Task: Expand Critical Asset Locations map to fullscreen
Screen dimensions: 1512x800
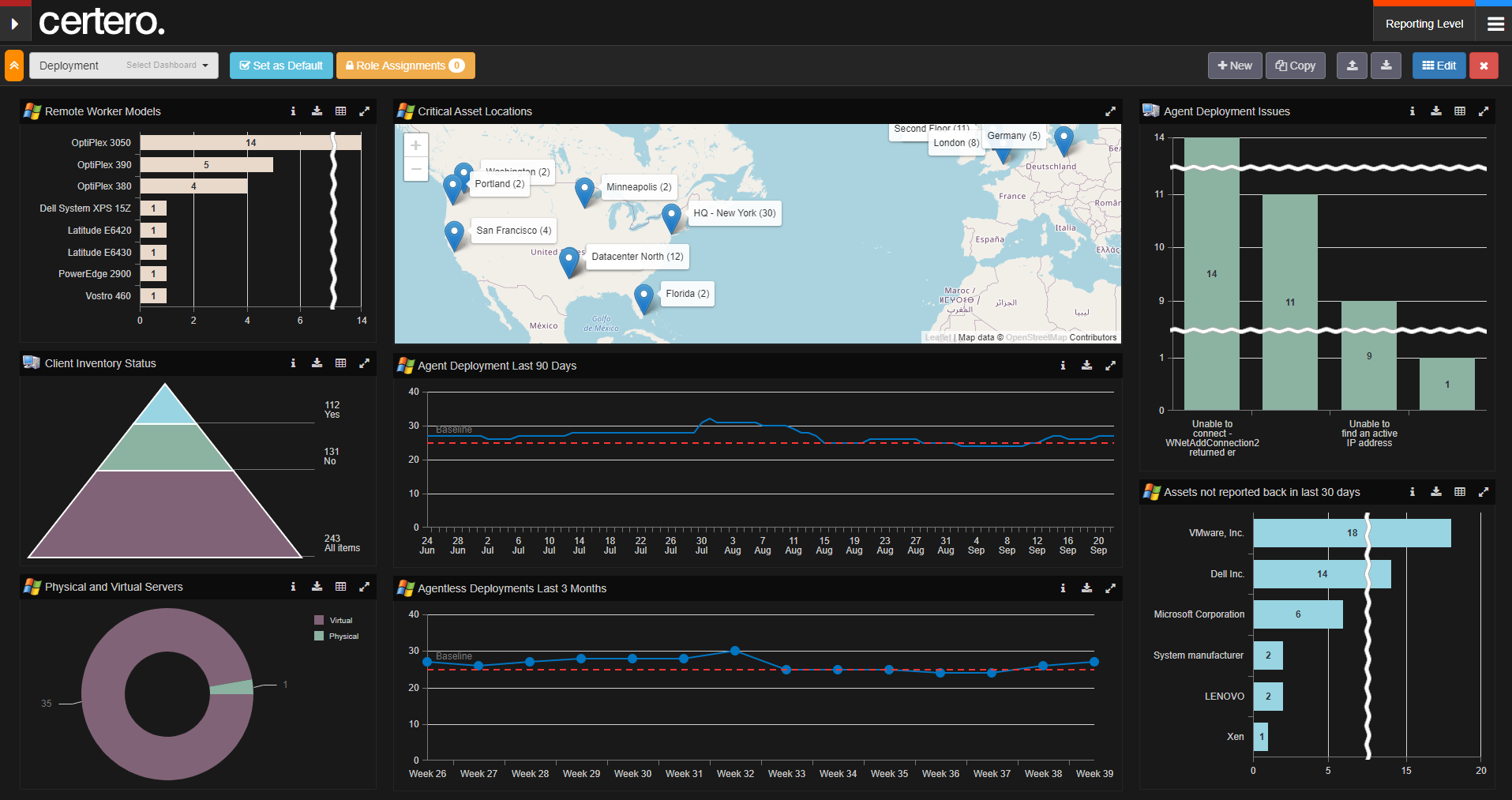Action: (x=1110, y=111)
